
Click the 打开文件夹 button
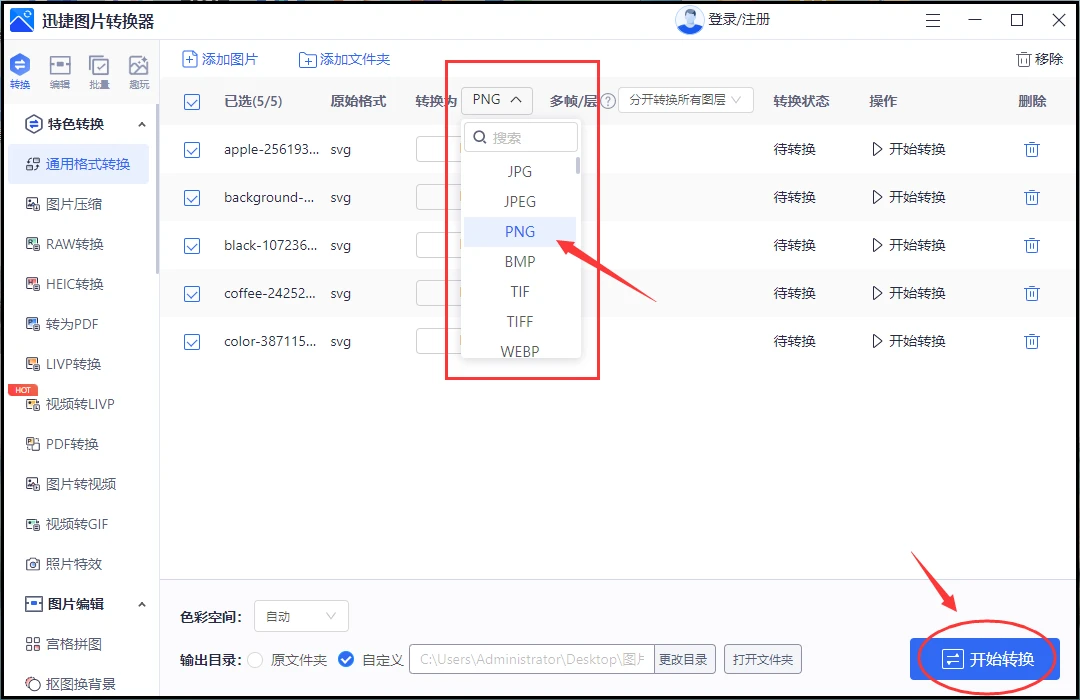pyautogui.click(x=763, y=659)
